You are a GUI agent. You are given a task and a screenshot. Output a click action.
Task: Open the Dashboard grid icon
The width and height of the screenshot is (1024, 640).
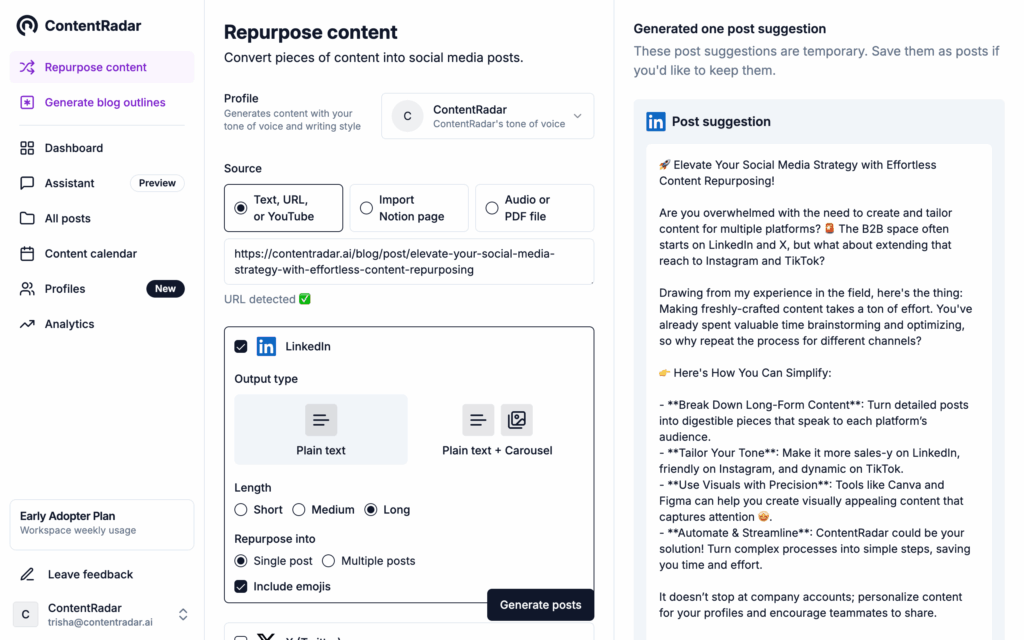tap(27, 148)
